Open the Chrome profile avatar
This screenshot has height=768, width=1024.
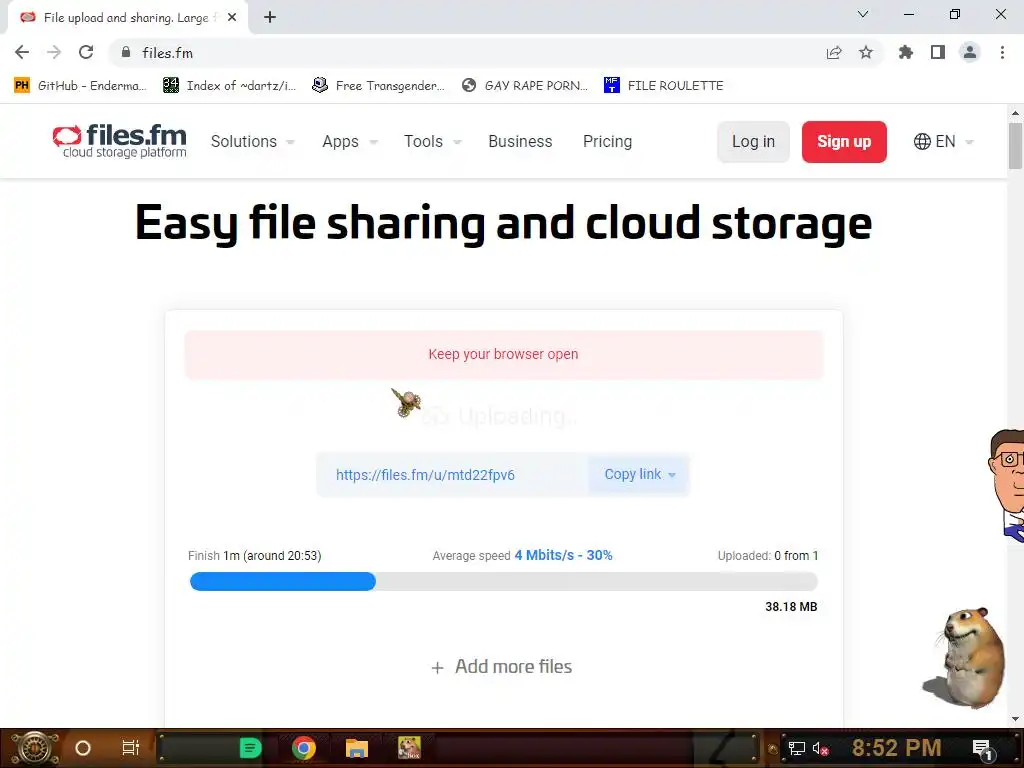point(970,52)
